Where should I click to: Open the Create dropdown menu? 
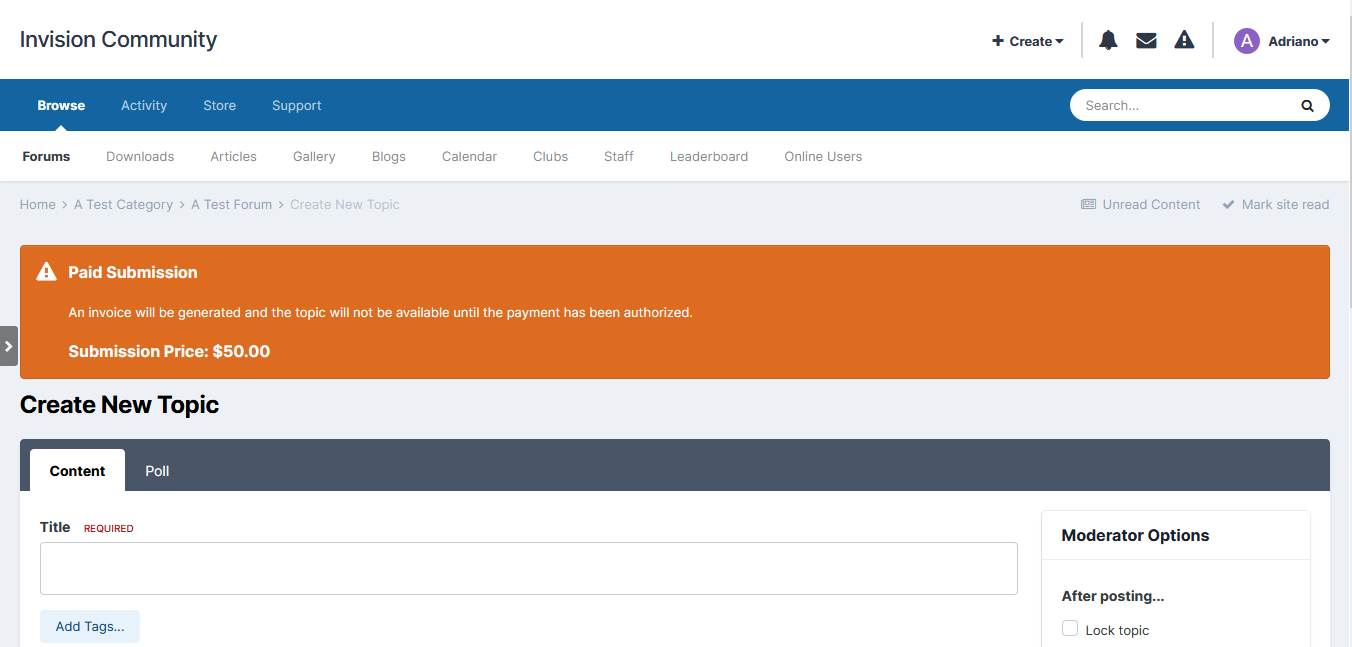[x=1028, y=41]
